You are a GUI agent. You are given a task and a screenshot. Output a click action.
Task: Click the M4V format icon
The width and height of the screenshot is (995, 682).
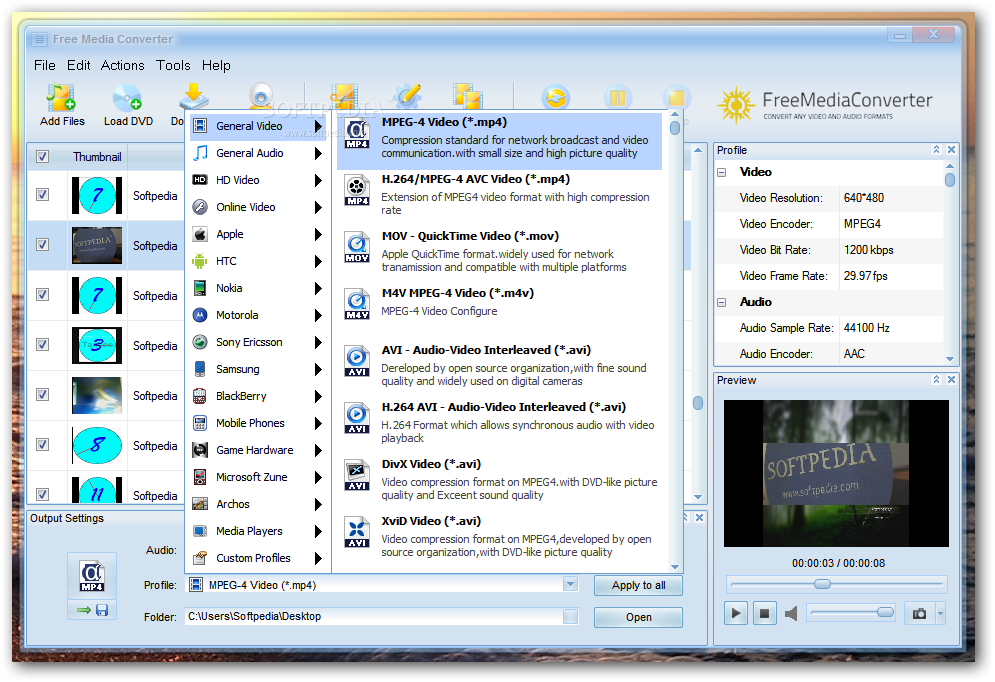click(357, 305)
